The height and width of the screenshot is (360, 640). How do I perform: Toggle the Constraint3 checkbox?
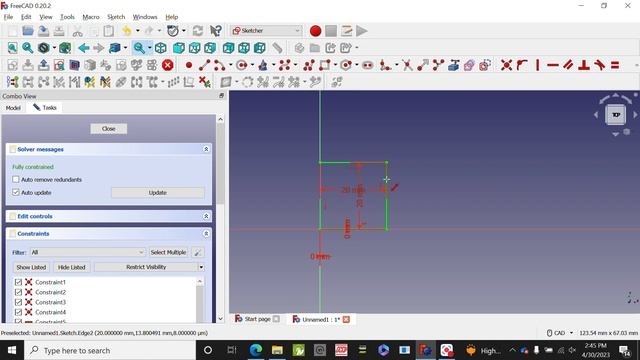click(x=18, y=302)
